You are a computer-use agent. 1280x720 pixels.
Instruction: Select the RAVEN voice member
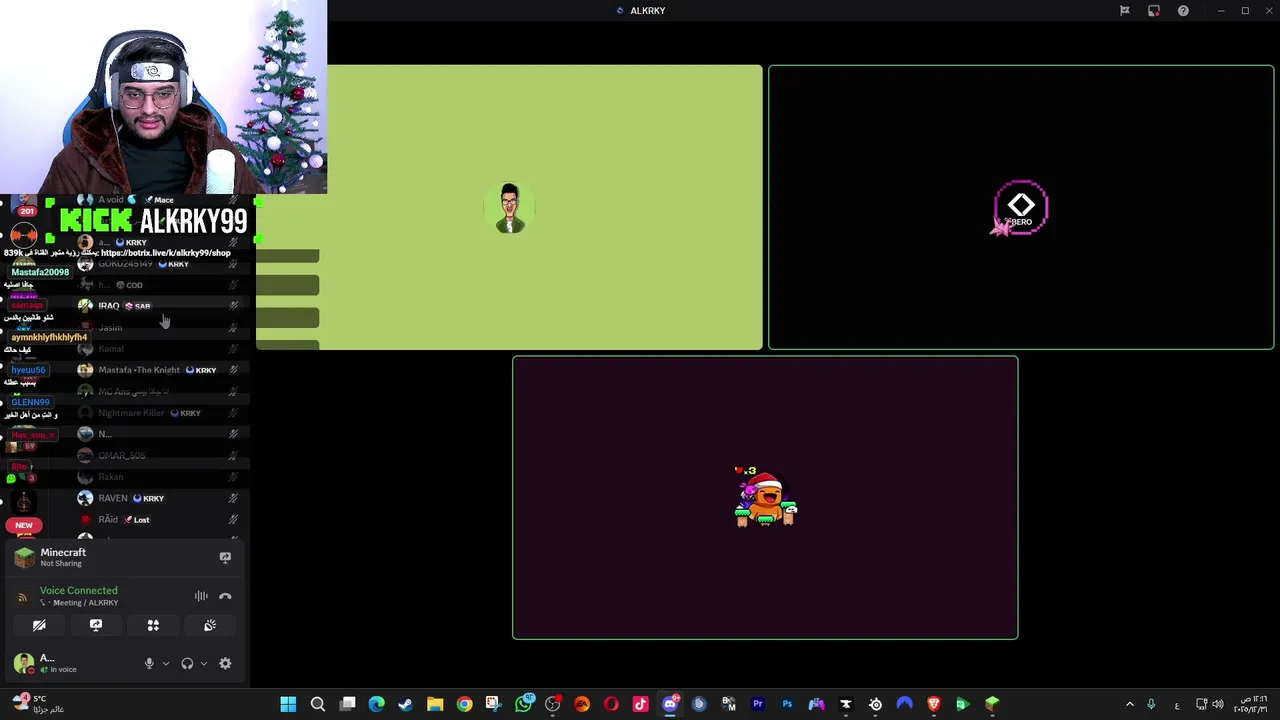(160, 498)
